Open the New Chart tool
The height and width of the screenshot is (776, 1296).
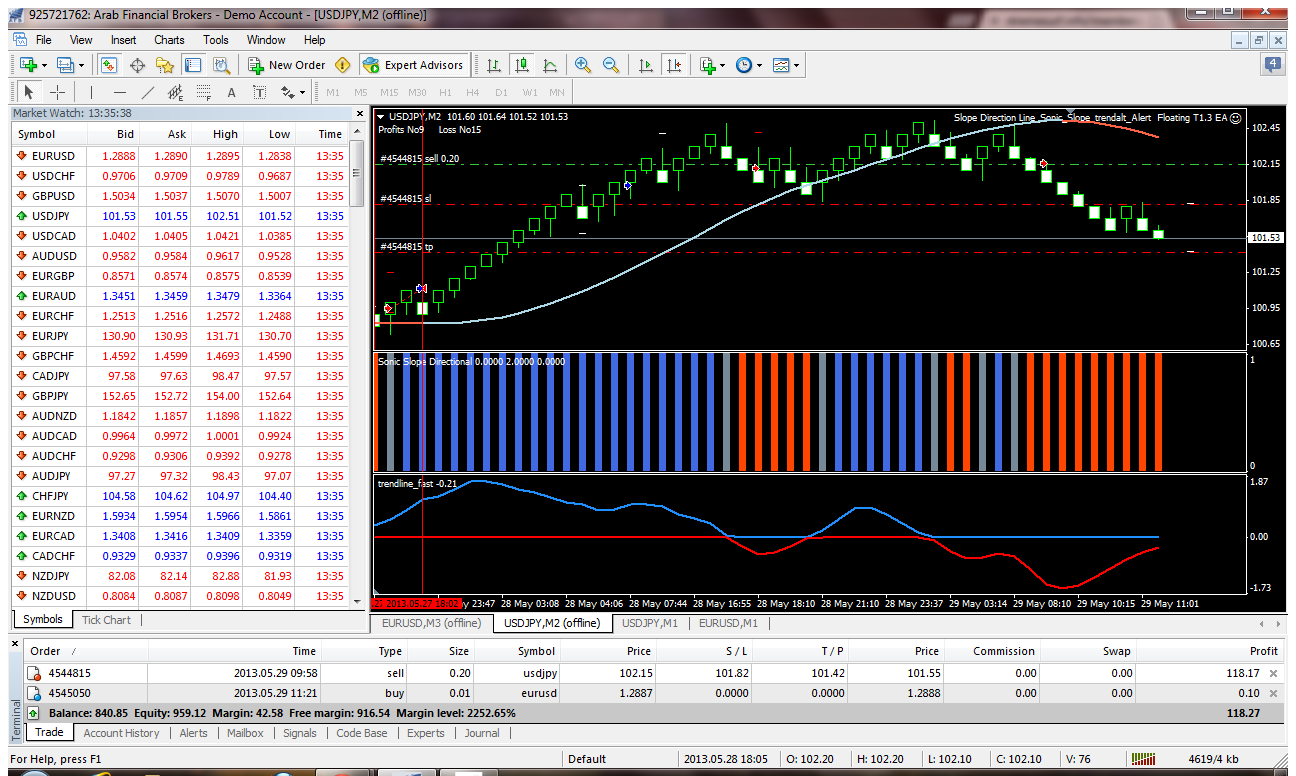(28, 65)
